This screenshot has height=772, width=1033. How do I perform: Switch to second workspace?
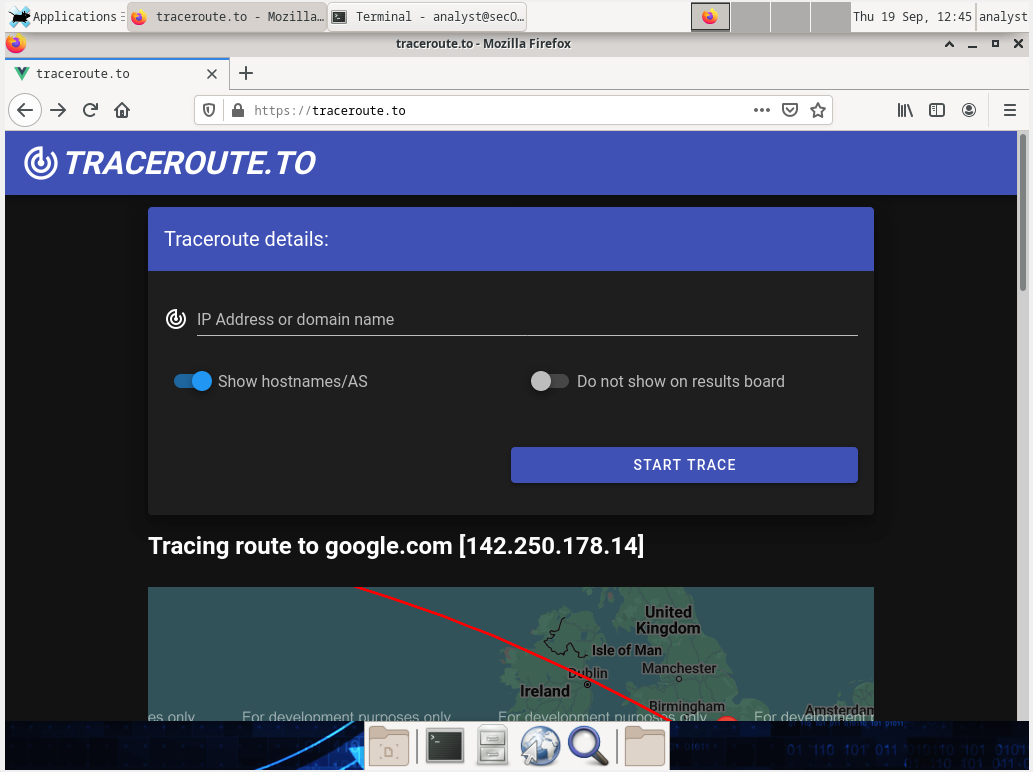tap(750, 16)
